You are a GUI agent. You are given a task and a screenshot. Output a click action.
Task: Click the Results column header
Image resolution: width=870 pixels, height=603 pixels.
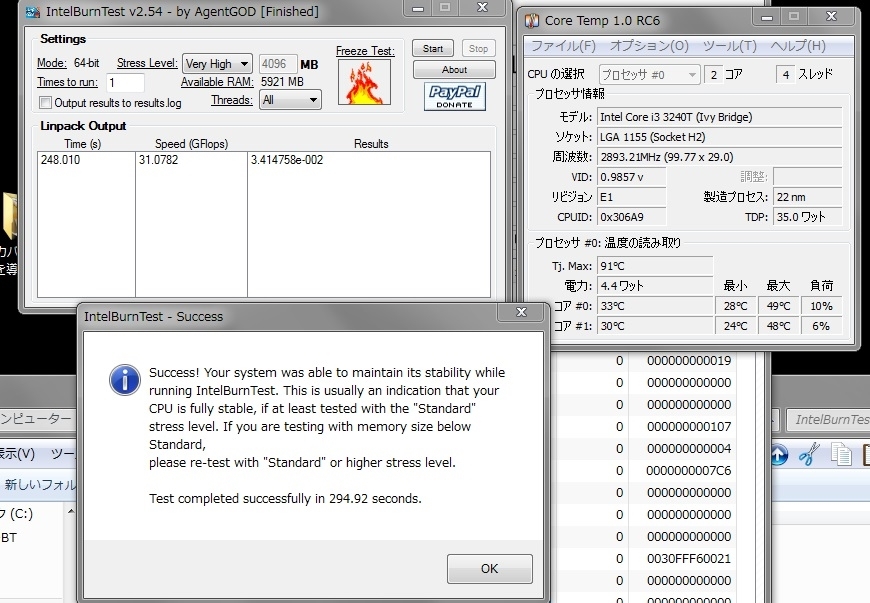point(371,144)
